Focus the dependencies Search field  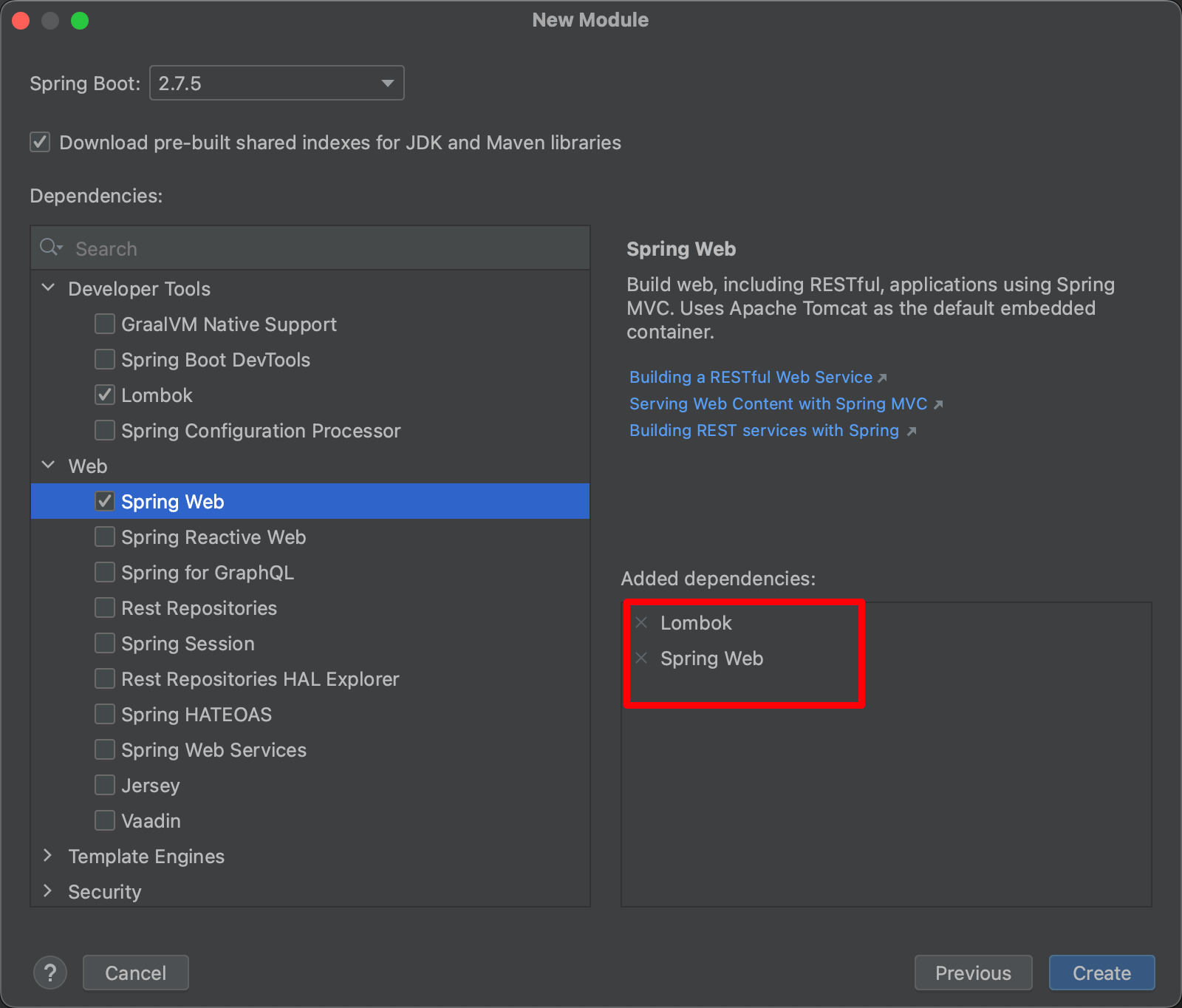310,248
